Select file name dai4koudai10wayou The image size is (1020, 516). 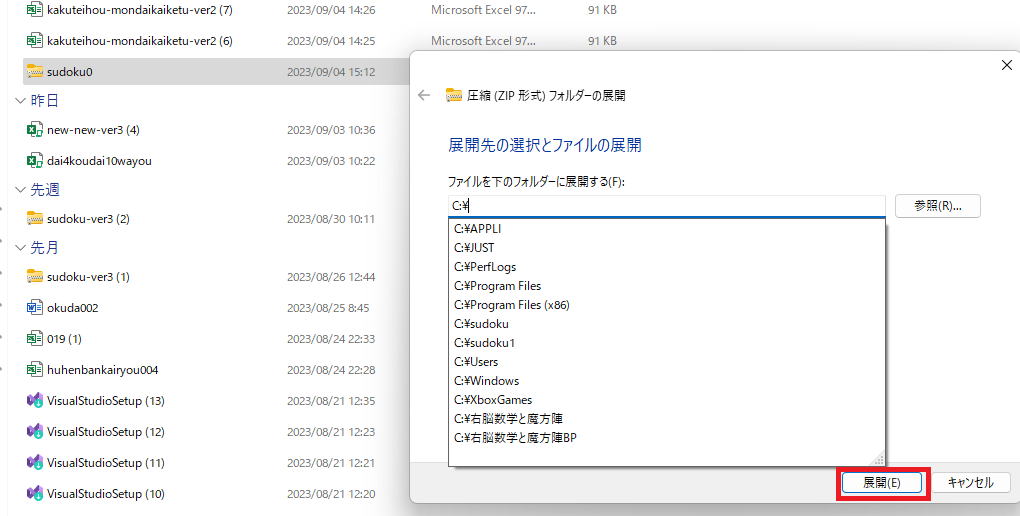click(x=100, y=161)
